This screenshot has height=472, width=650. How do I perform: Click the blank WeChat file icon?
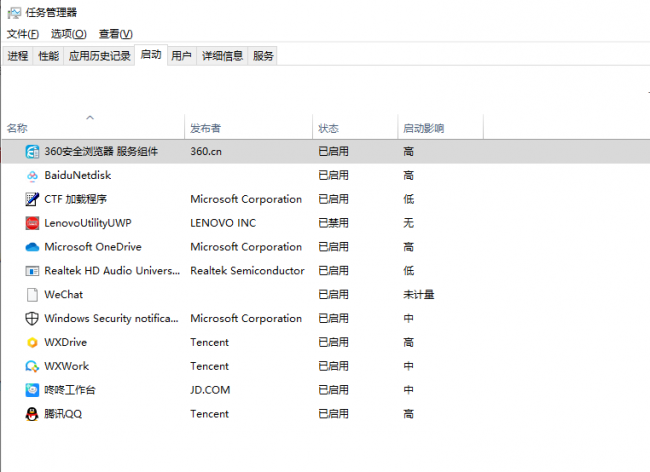tap(32, 295)
